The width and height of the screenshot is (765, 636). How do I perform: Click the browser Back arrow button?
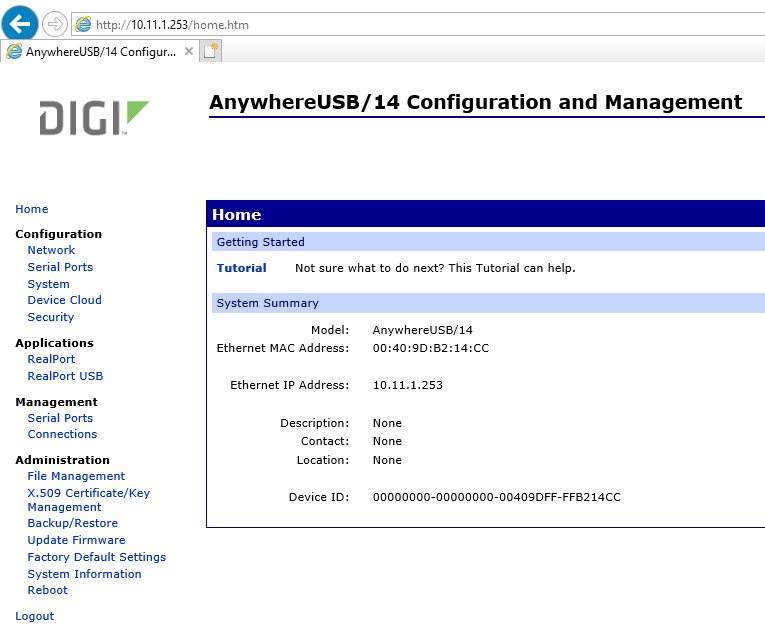point(22,22)
